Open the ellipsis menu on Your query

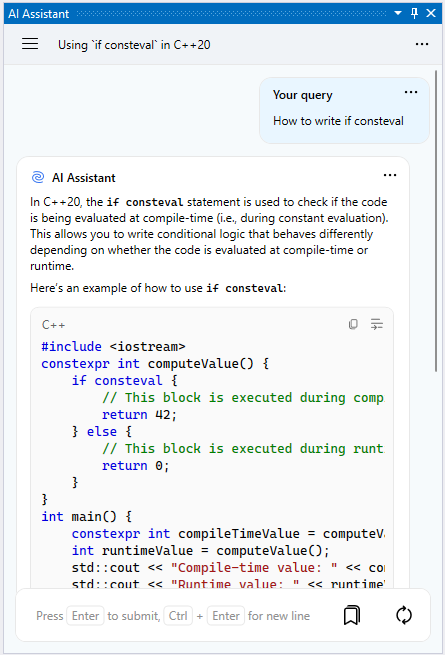[x=411, y=92]
